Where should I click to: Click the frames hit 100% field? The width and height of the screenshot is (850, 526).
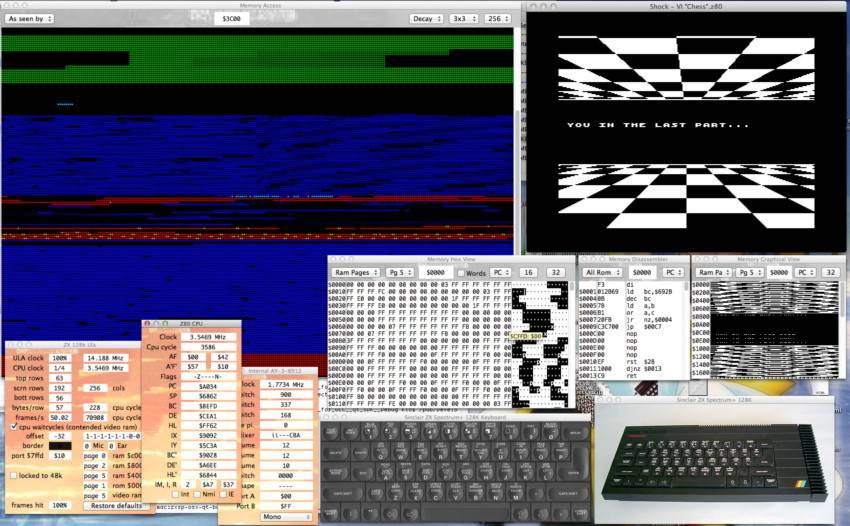[x=60, y=505]
